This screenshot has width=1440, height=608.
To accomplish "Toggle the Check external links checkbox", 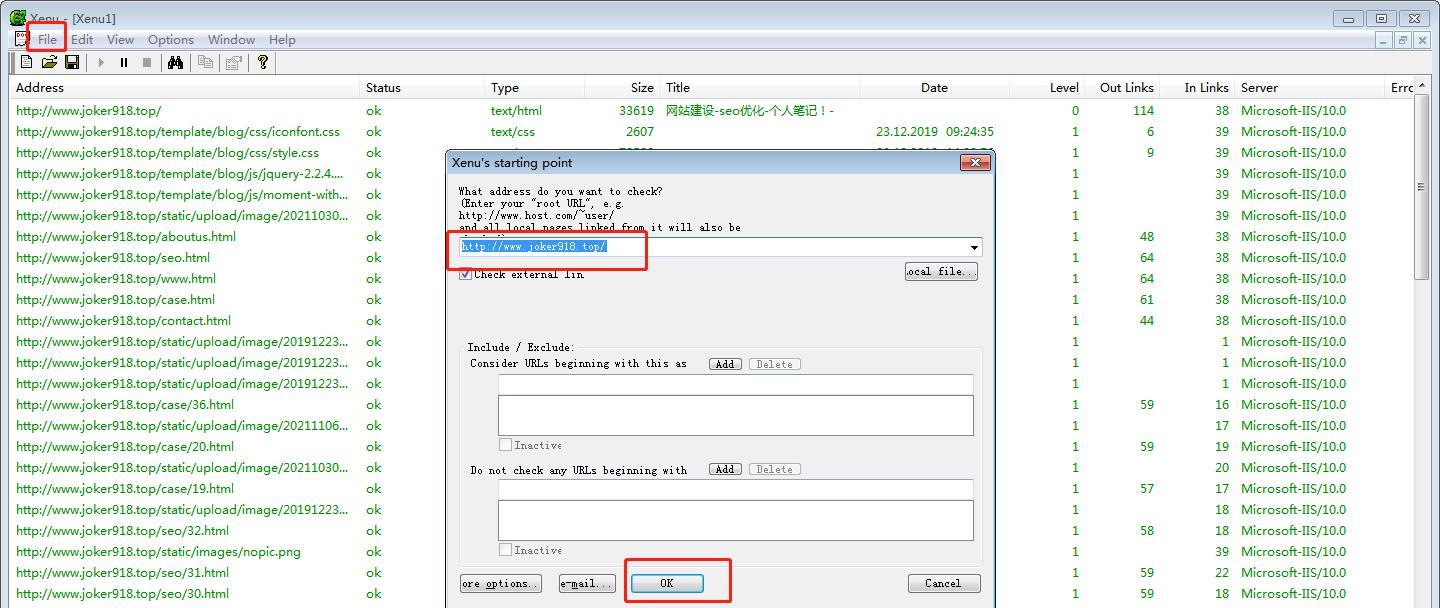I will tap(465, 274).
